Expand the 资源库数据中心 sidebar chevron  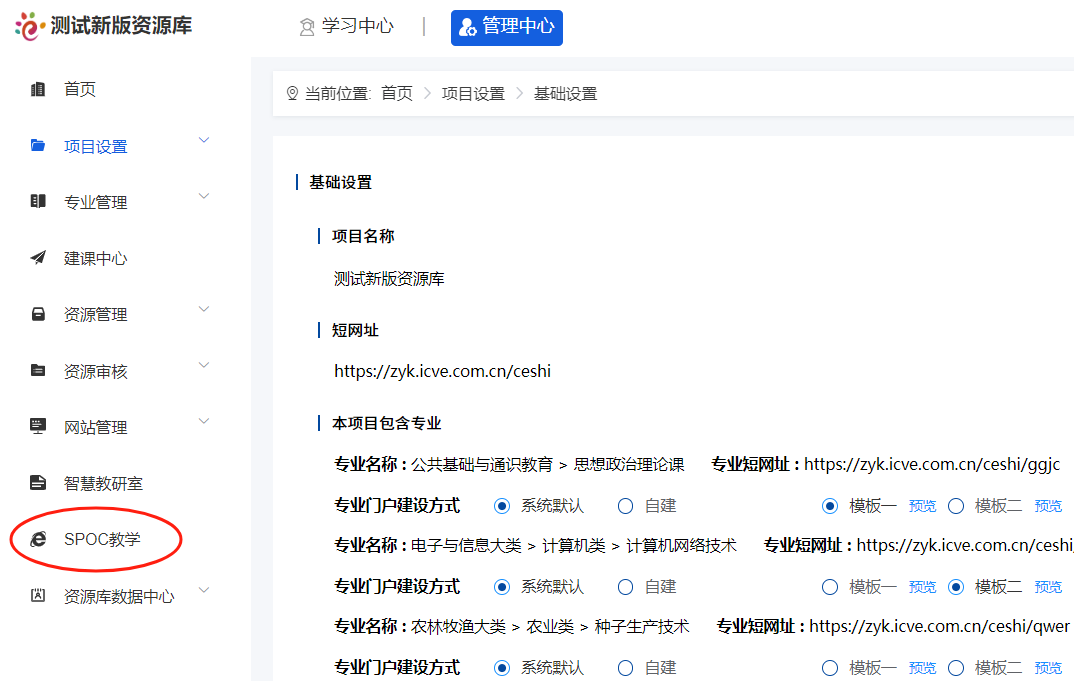click(x=203, y=591)
